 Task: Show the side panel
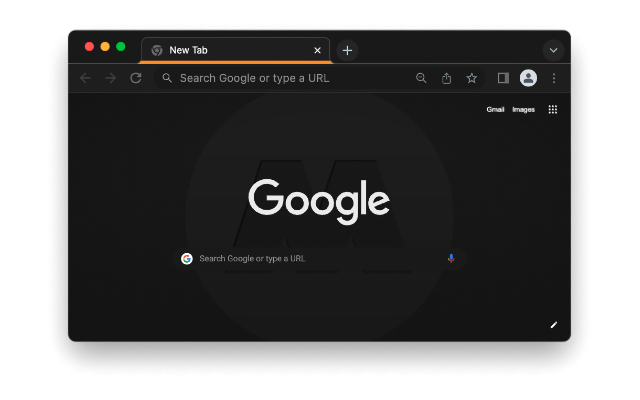click(x=503, y=78)
